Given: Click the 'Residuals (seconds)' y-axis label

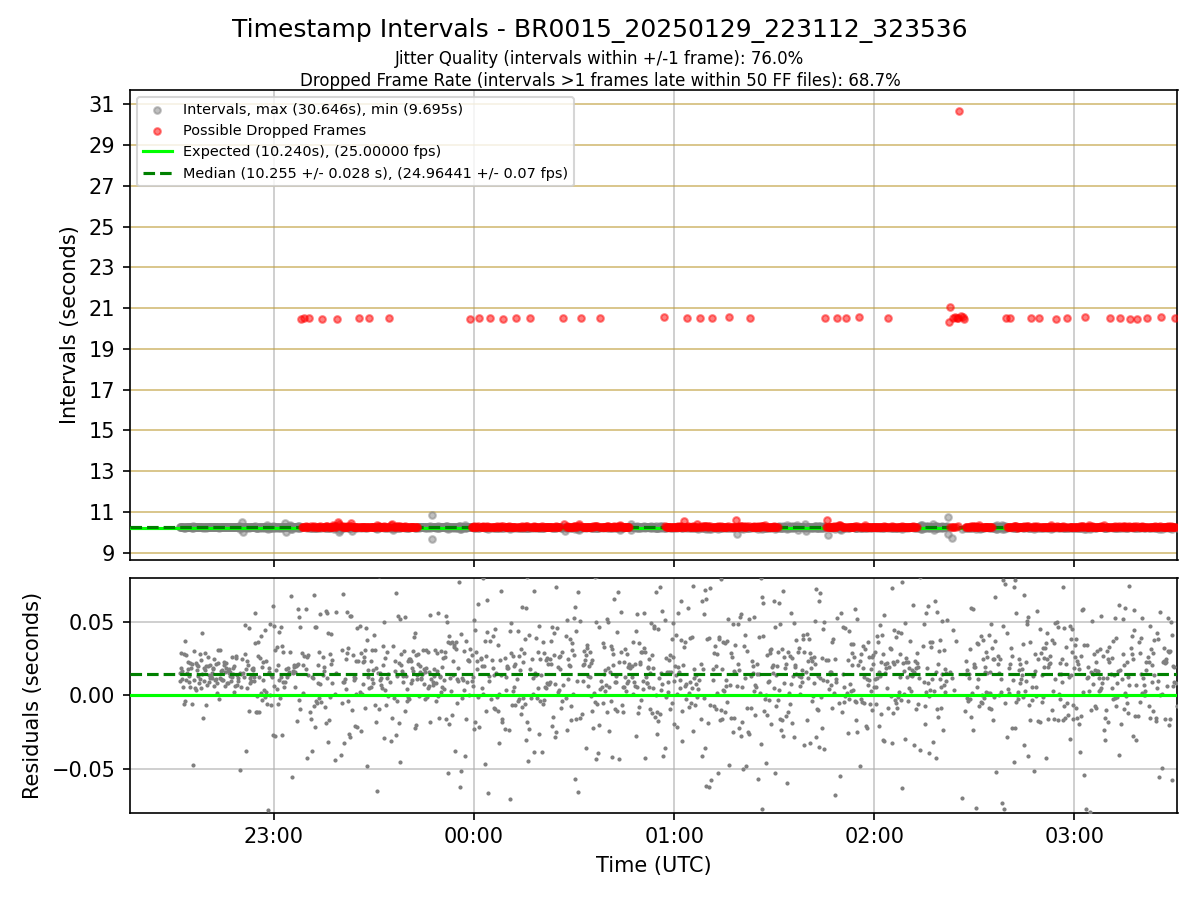Looking at the screenshot, I should 32,696.
